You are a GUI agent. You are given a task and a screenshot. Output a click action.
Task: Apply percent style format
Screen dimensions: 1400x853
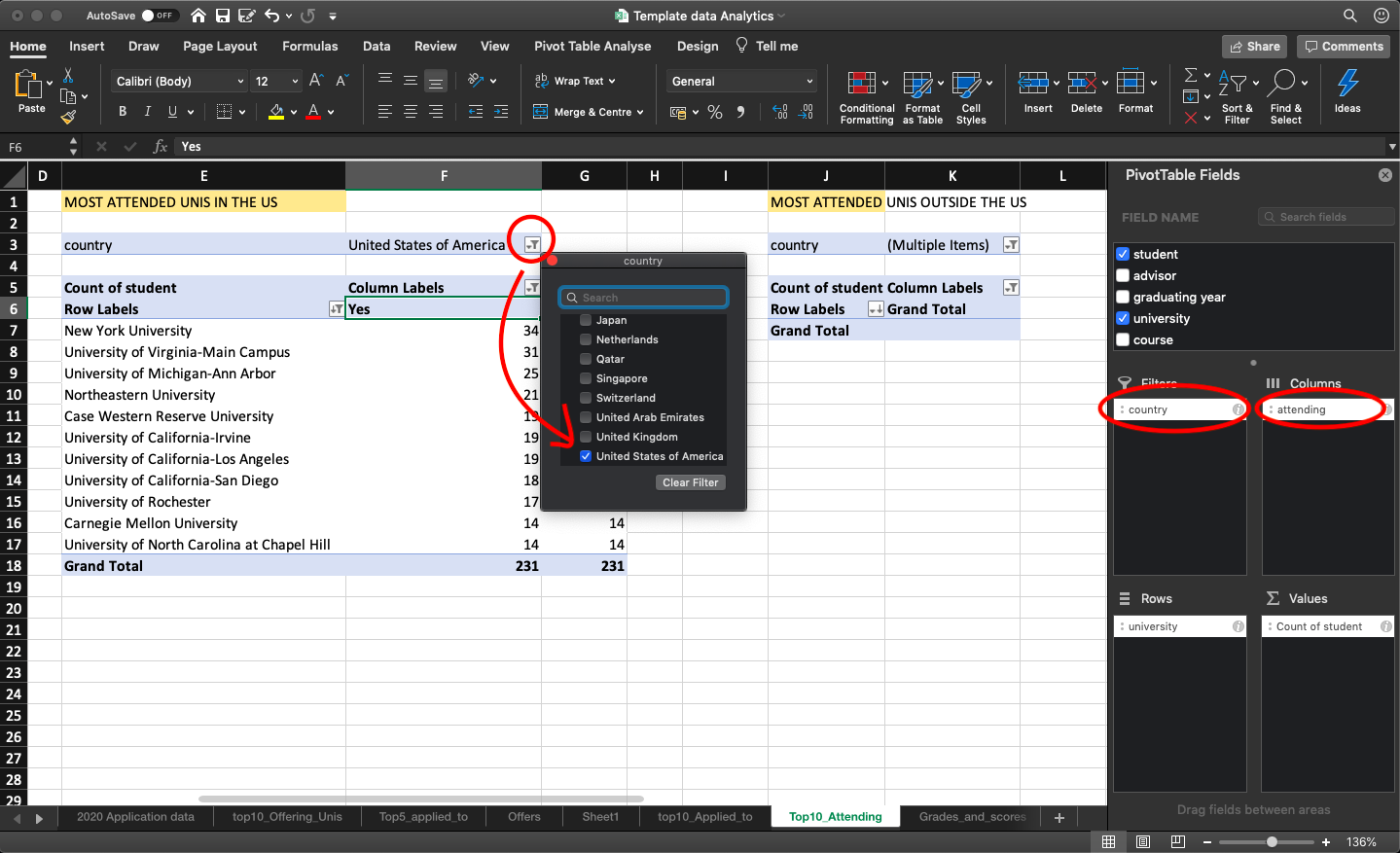pos(715,112)
